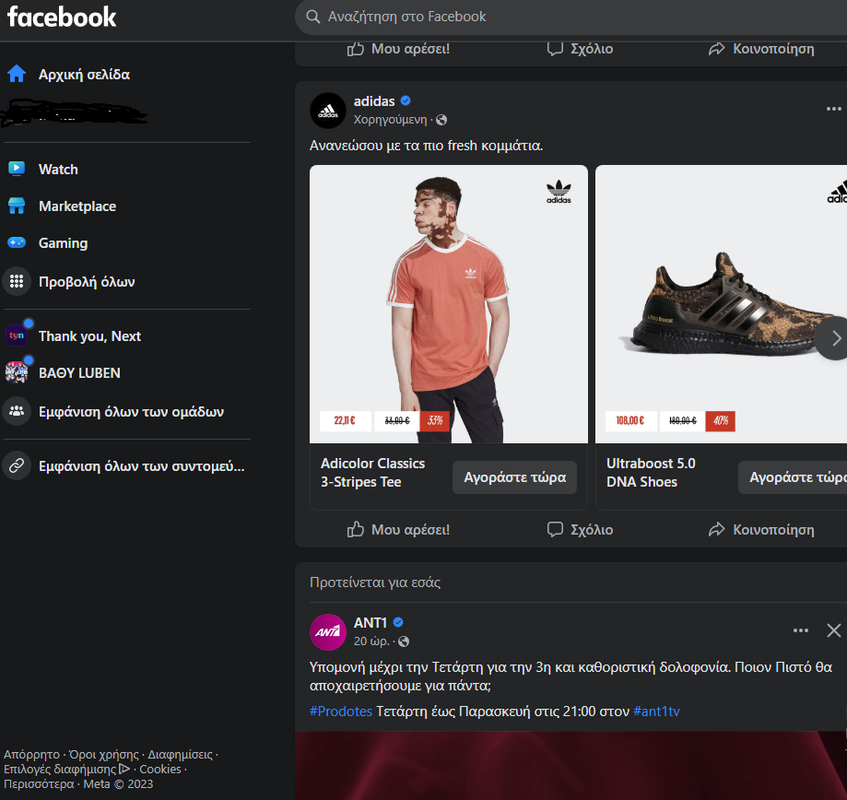The height and width of the screenshot is (800, 847).
Task: Open Gaming in the sidebar
Action: pyautogui.click(x=63, y=243)
